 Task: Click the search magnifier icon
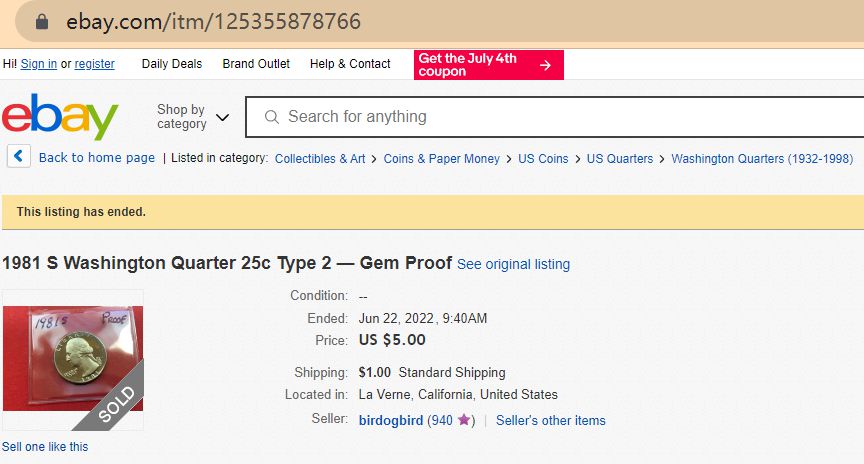click(x=271, y=117)
